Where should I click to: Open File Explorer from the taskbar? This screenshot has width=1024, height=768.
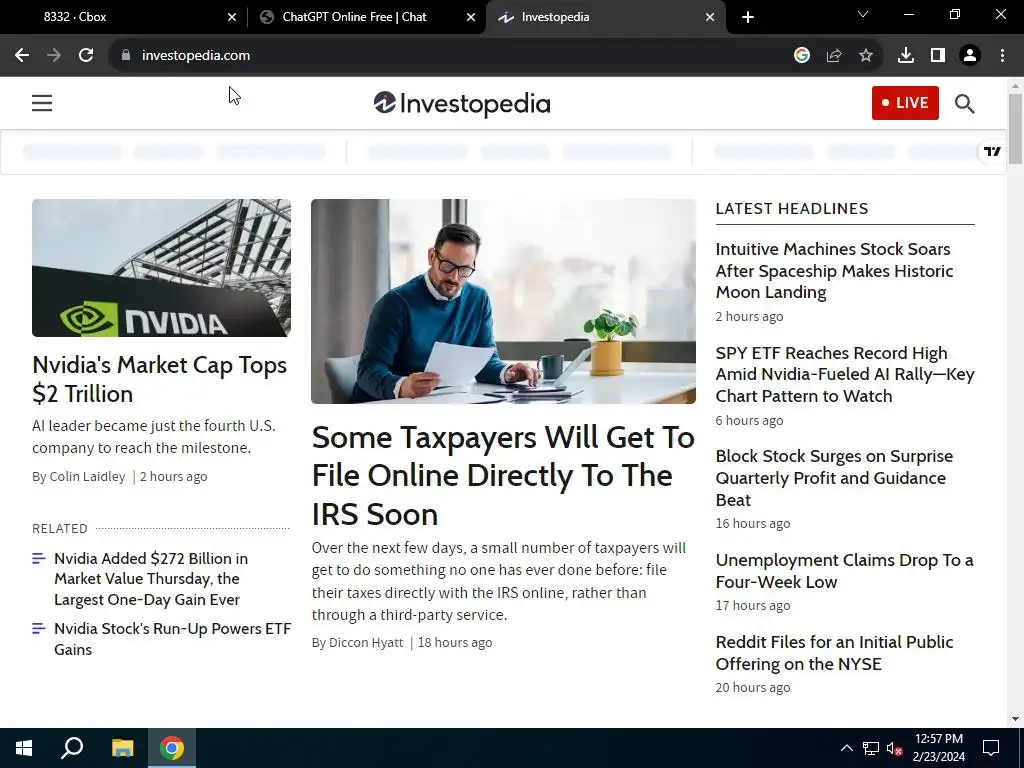point(122,748)
